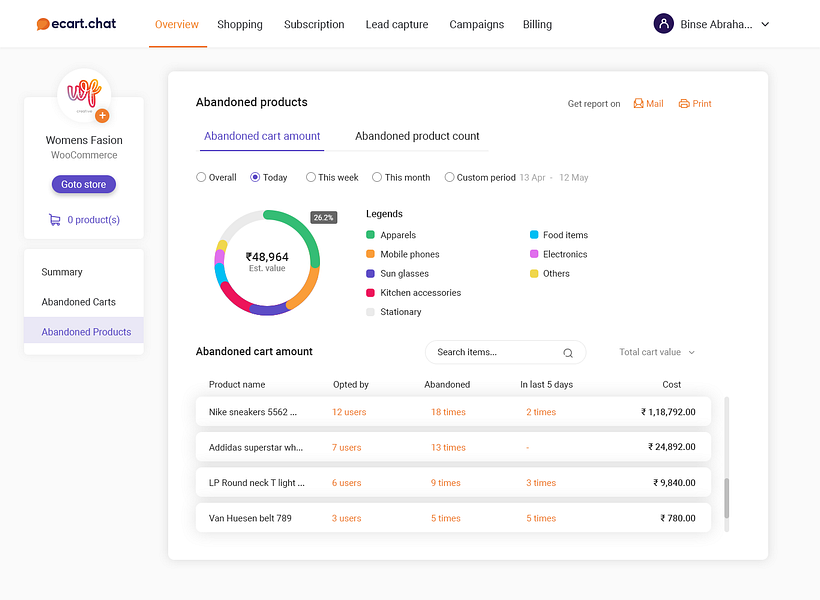820x600 pixels.
Task: Click the Goto store button
Action: click(84, 184)
